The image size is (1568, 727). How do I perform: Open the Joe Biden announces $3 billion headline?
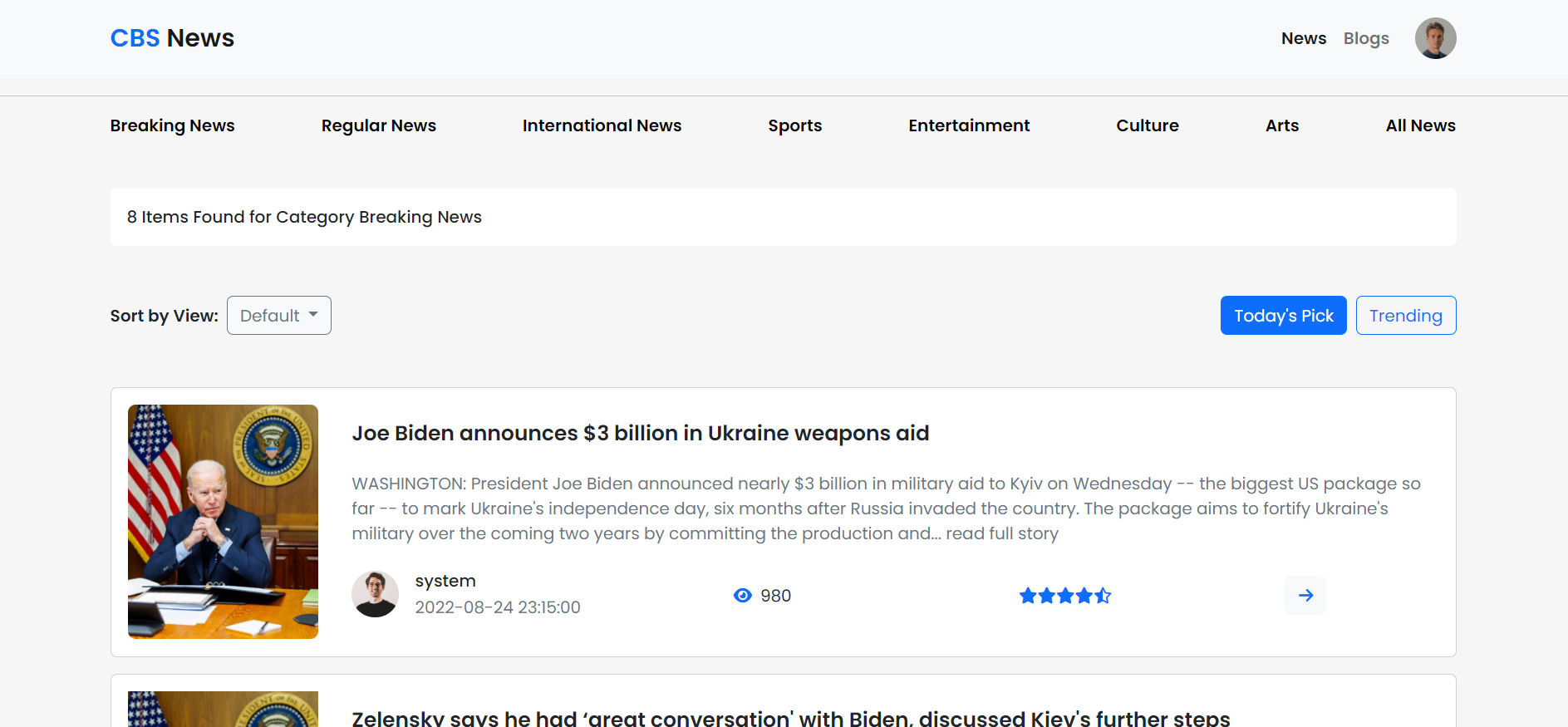640,433
